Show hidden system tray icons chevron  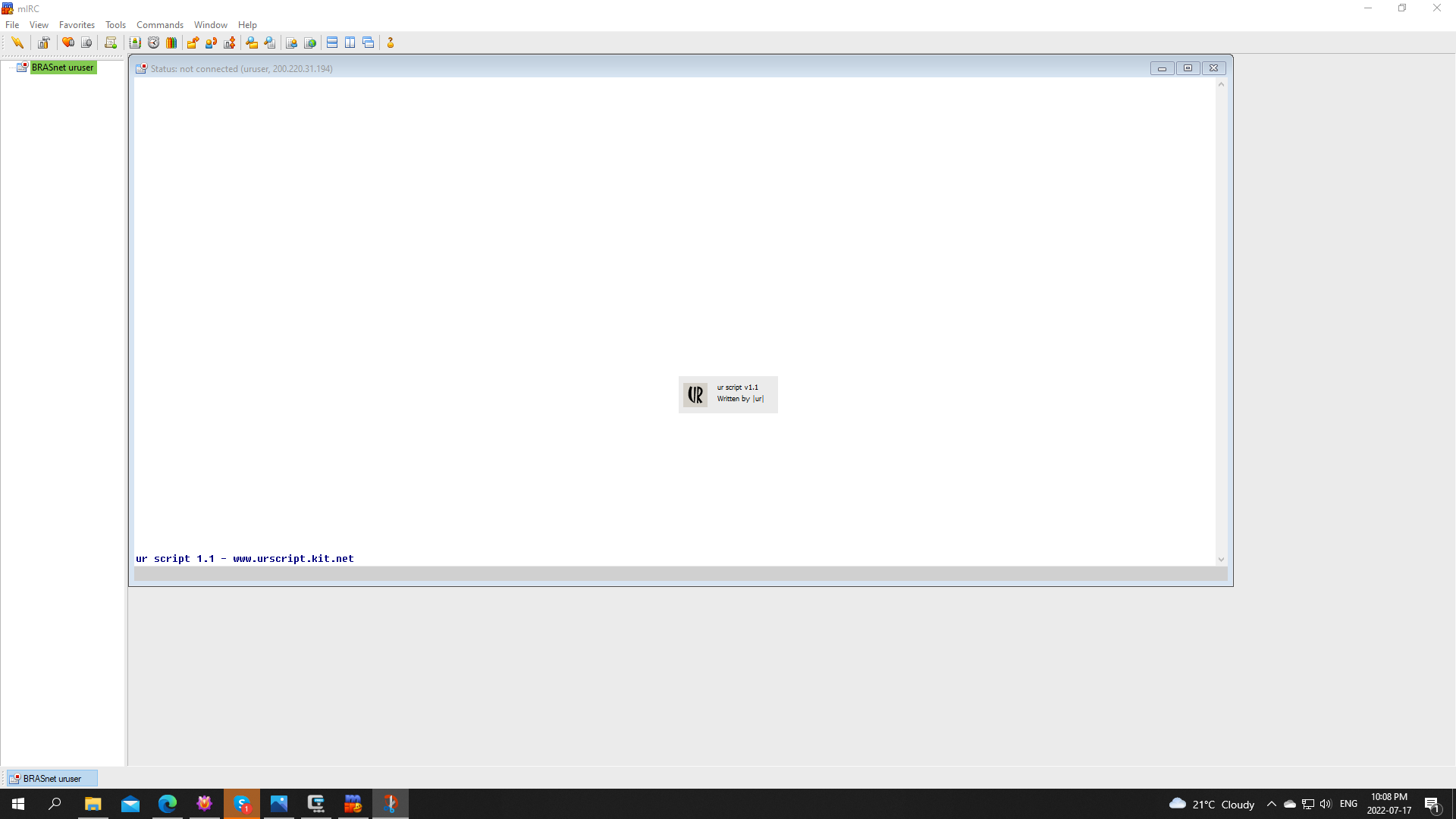pos(1272,804)
